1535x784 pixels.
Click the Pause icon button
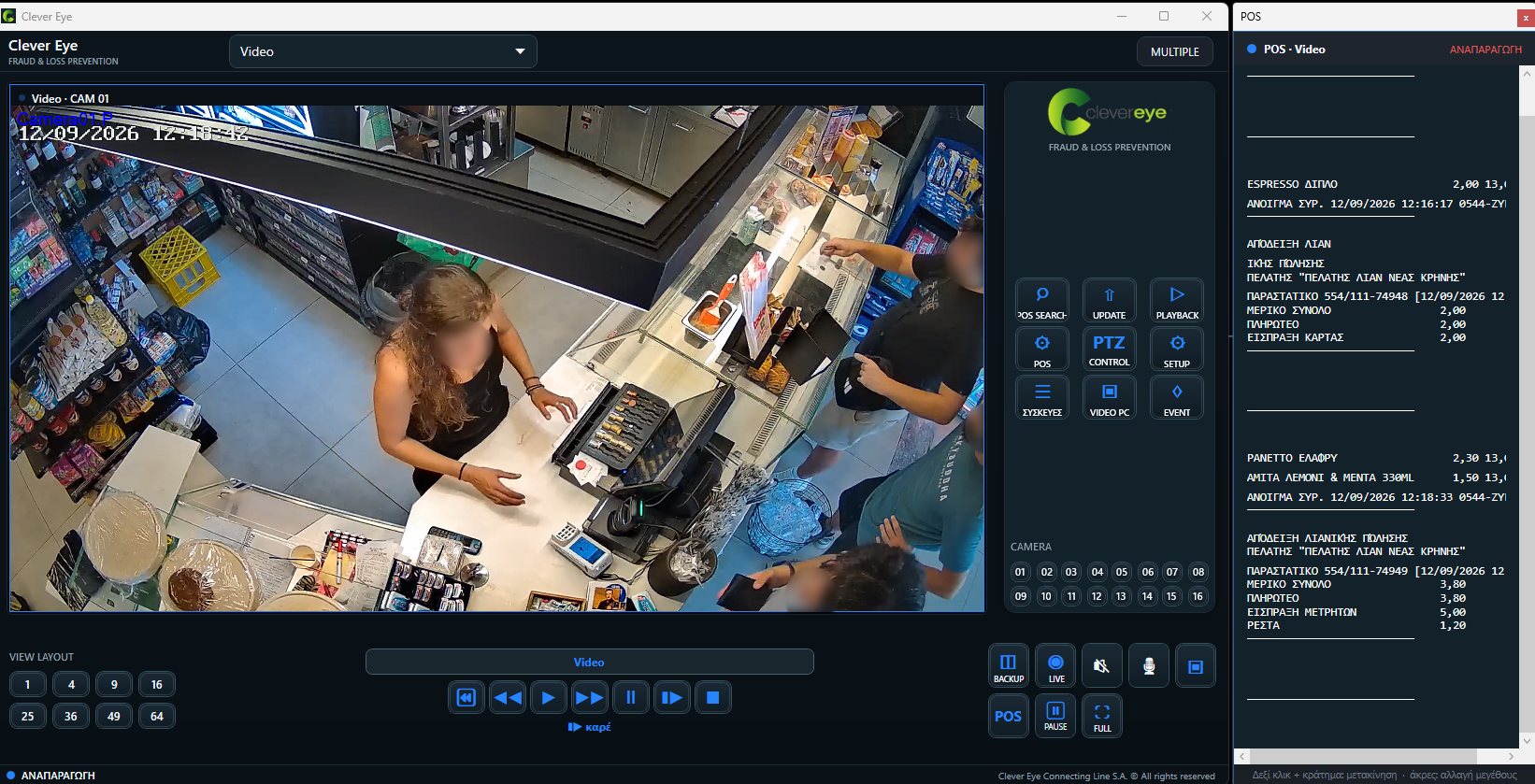[1055, 716]
